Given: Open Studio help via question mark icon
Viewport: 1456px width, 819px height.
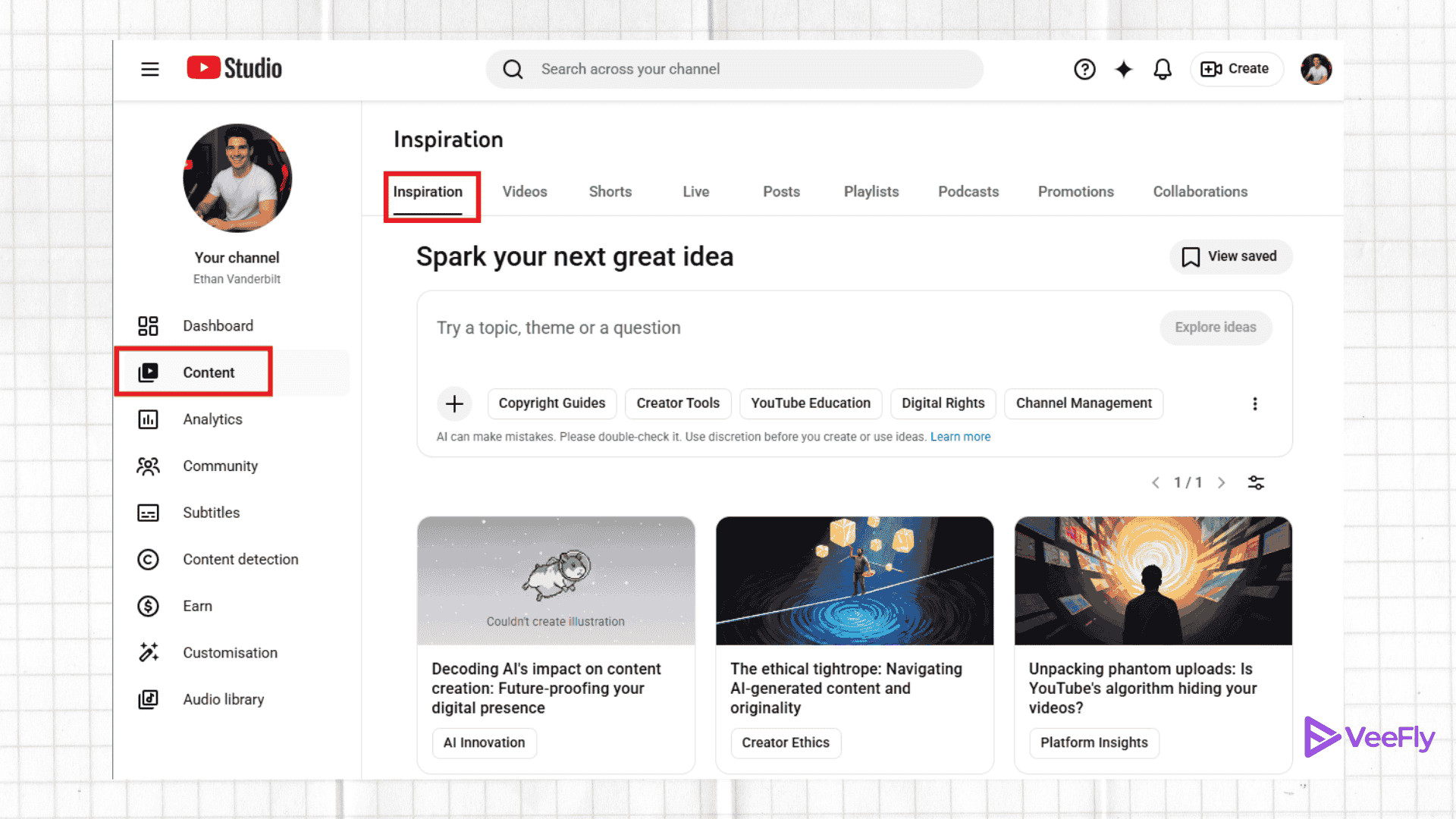Looking at the screenshot, I should (x=1085, y=69).
